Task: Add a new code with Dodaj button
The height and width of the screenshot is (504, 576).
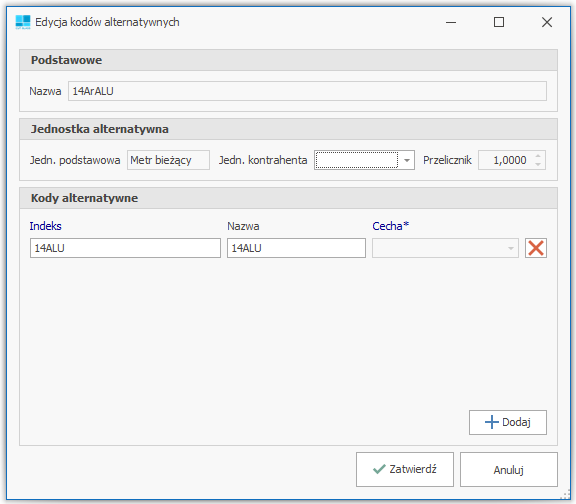Action: click(508, 422)
